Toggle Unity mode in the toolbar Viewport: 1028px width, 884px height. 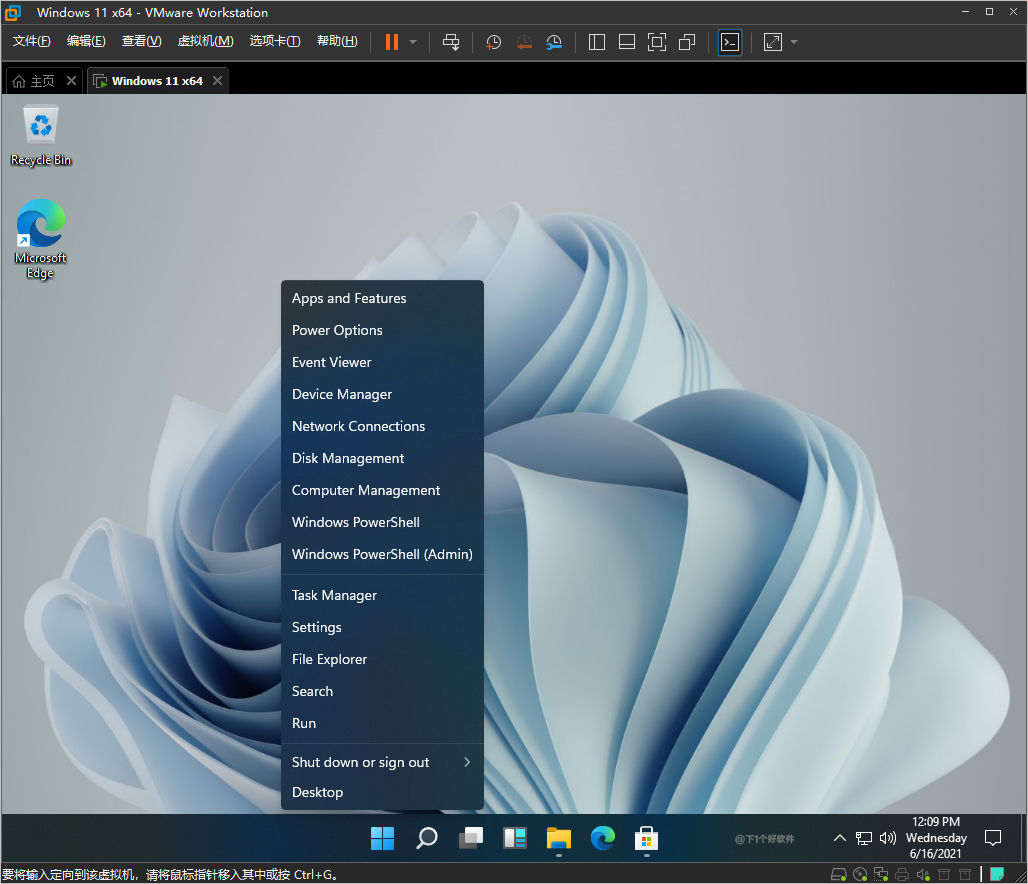pyautogui.click(x=687, y=42)
